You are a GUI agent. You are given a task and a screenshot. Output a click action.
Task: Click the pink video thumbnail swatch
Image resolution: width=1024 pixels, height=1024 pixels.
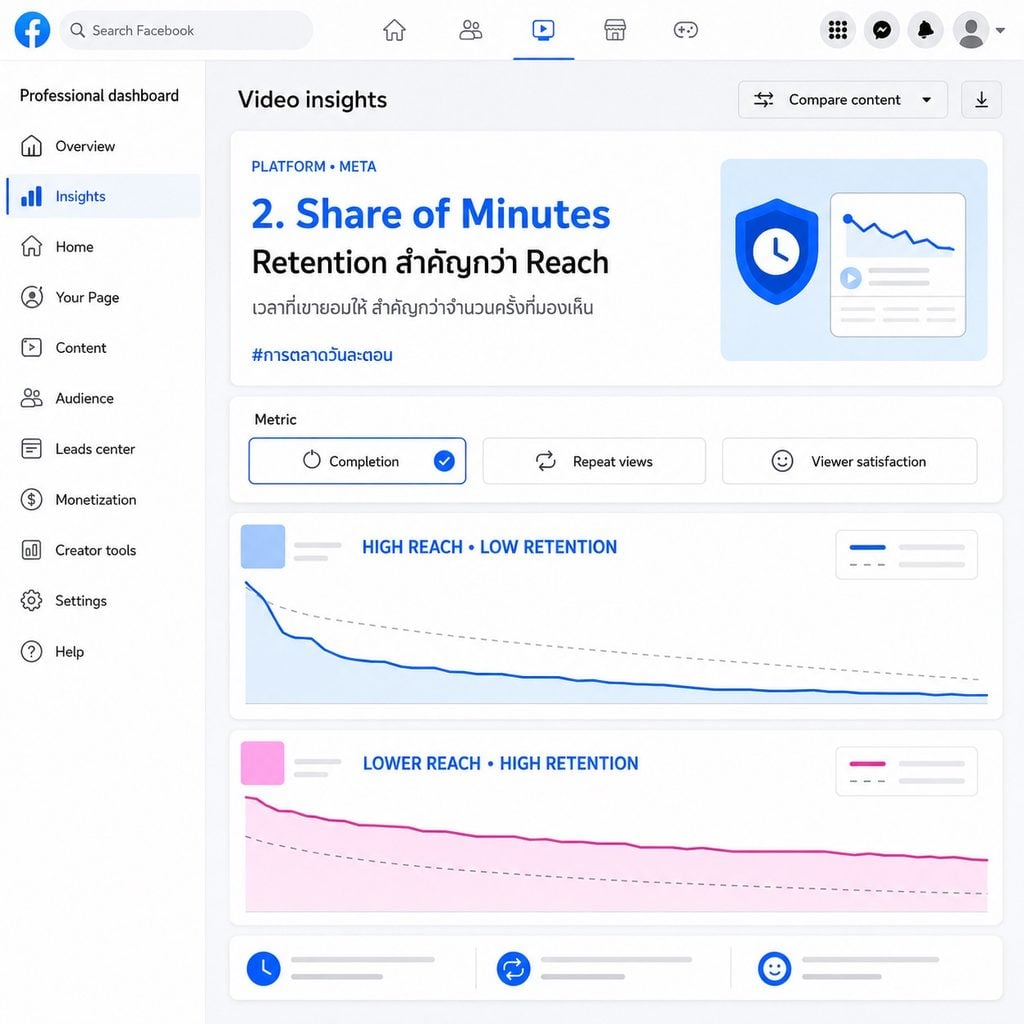point(263,763)
